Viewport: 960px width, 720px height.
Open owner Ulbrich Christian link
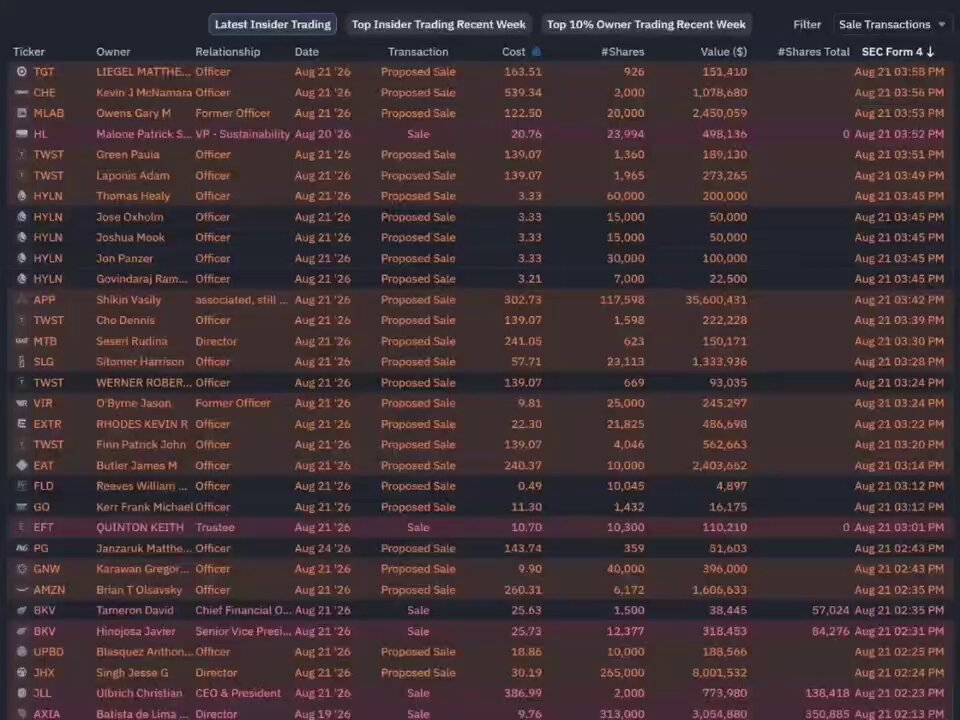(x=139, y=693)
